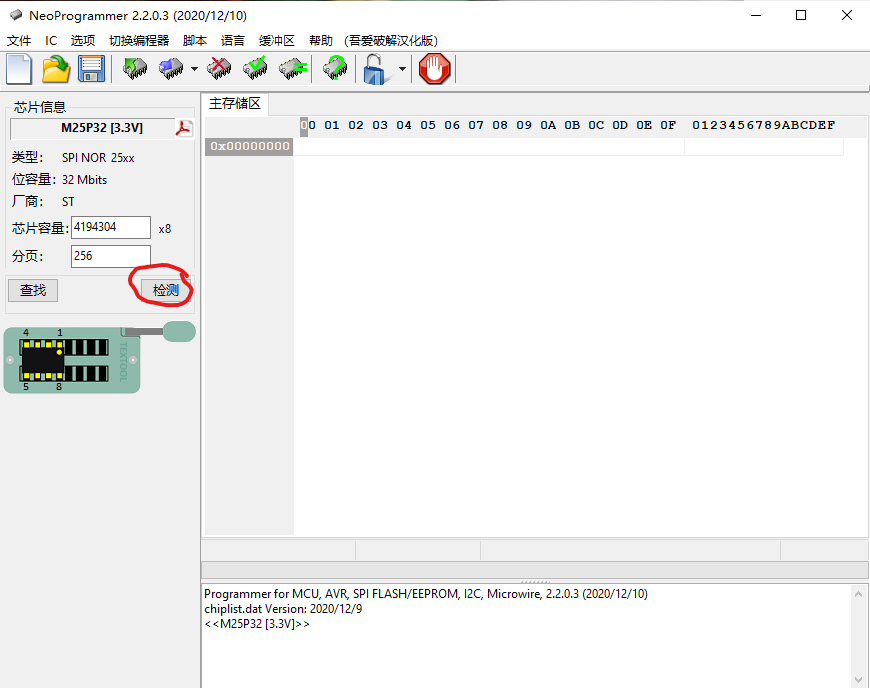Open the 缓冲区 menu
This screenshot has height=688, width=870.
(x=276, y=41)
